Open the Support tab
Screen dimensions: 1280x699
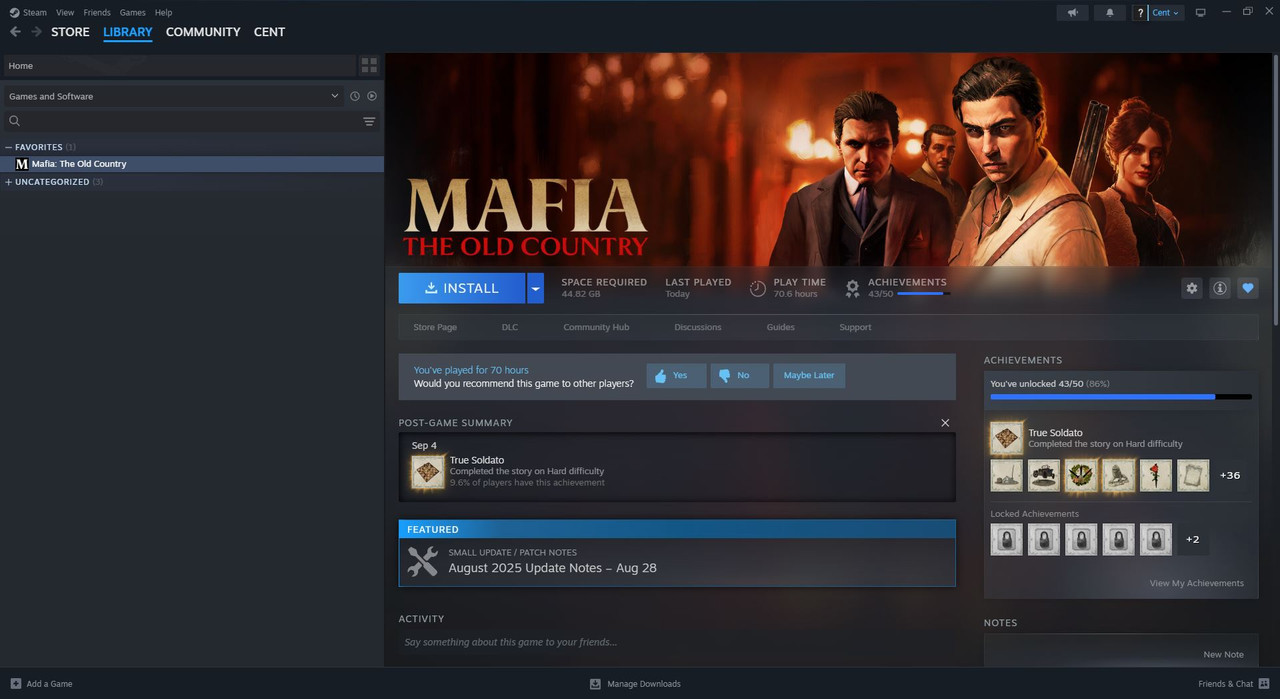(x=855, y=327)
